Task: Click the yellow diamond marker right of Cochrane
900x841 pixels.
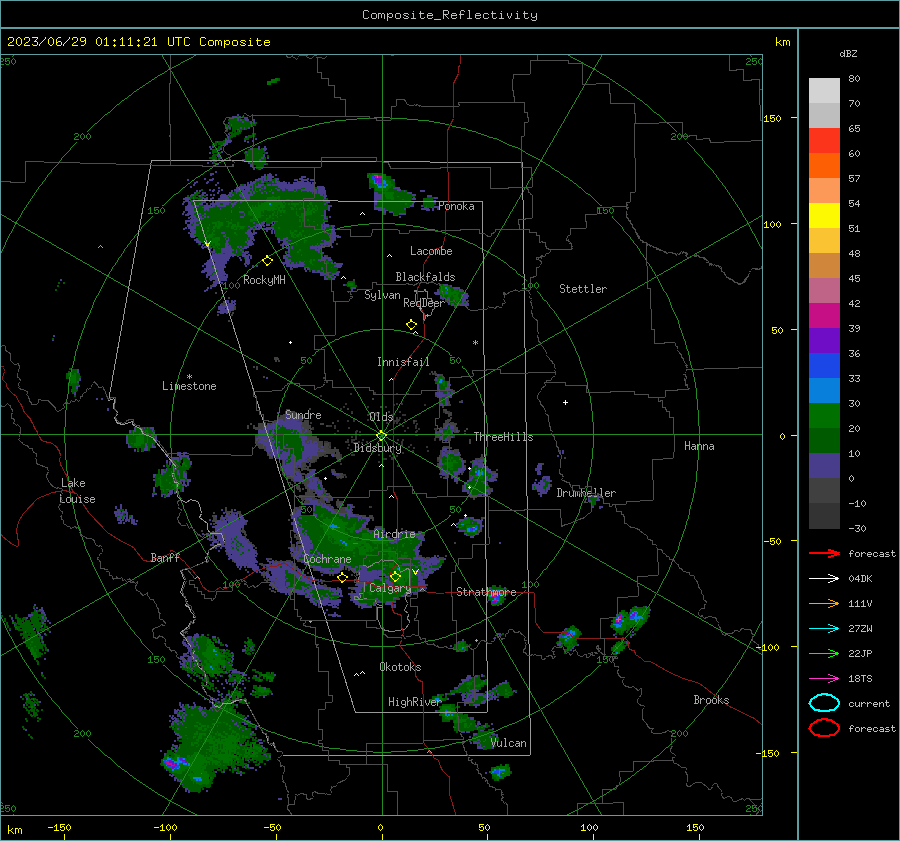Action: pyautogui.click(x=342, y=577)
